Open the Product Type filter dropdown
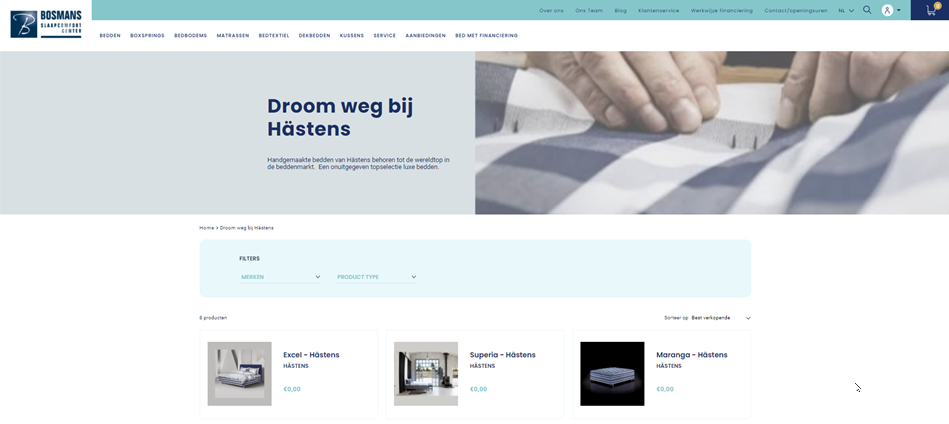949x424 pixels. (376, 277)
